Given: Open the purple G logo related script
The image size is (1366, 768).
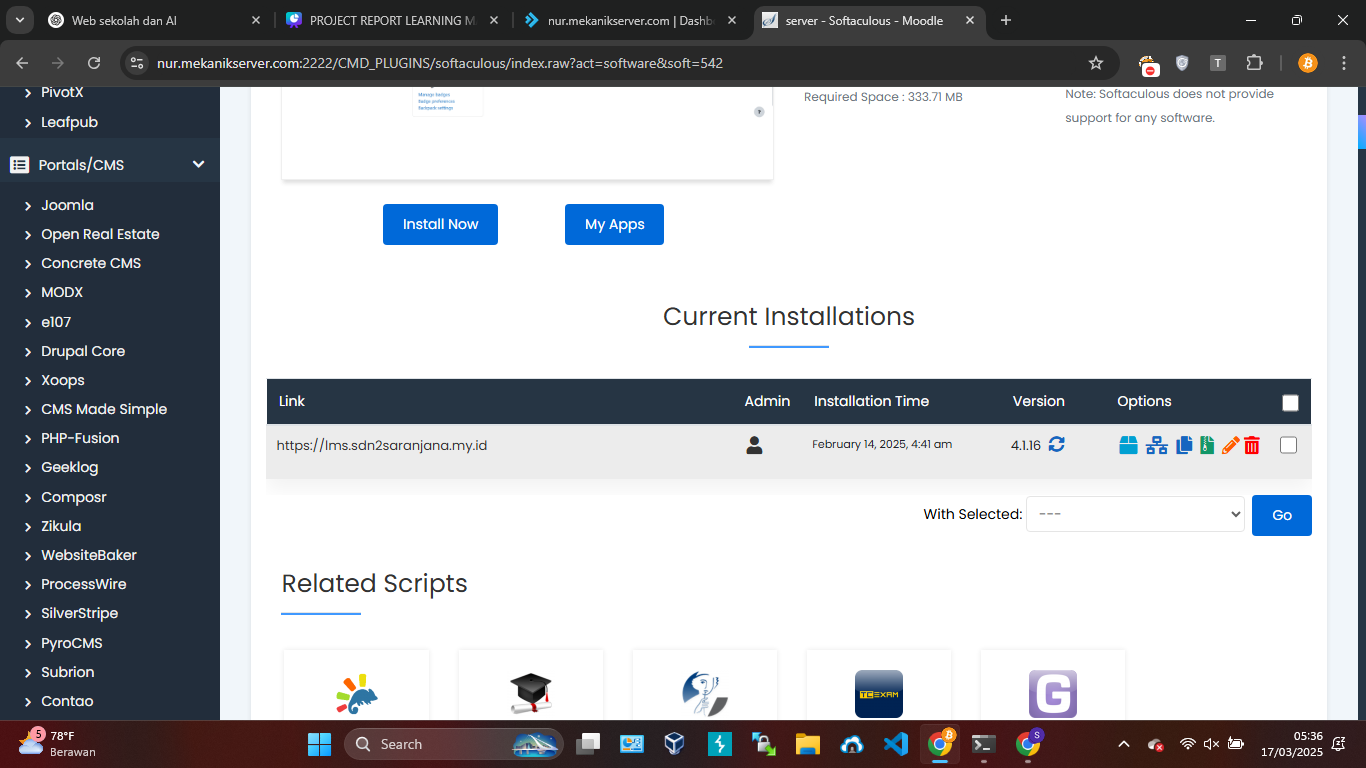Looking at the screenshot, I should 1053,694.
